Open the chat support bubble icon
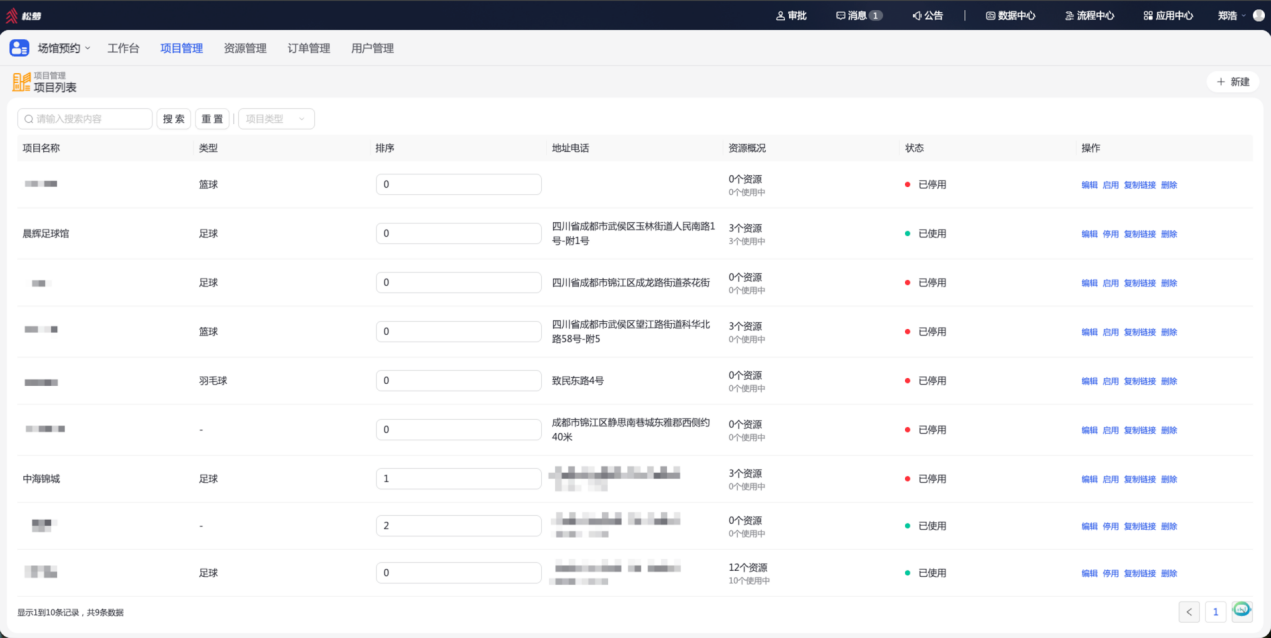 [1242, 609]
